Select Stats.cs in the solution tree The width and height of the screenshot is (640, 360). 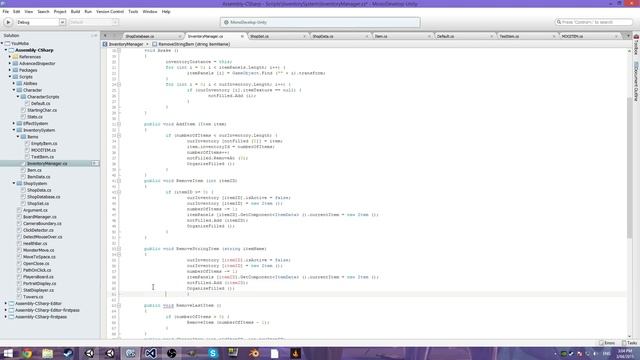[x=35, y=117]
